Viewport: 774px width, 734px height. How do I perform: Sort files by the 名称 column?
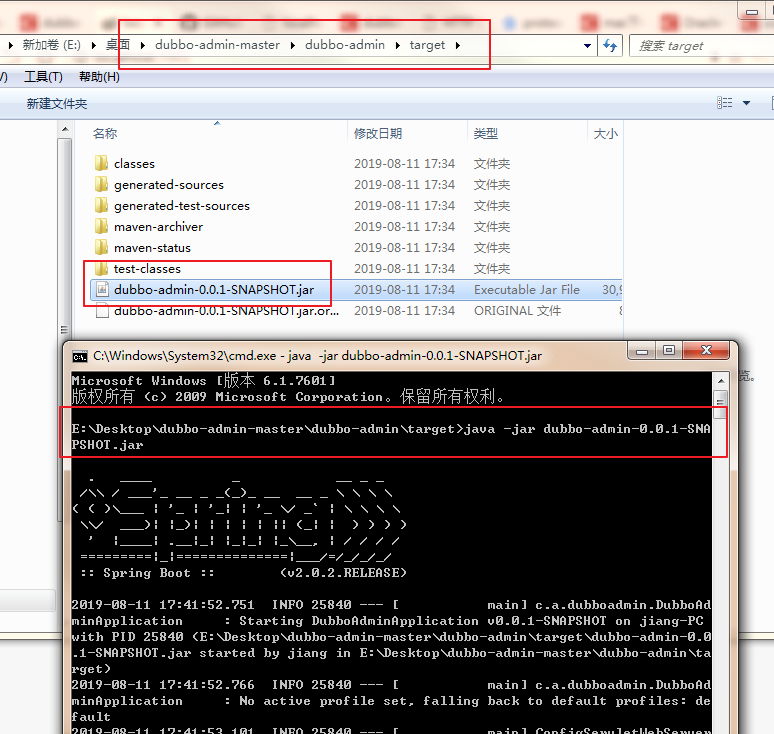(x=105, y=133)
